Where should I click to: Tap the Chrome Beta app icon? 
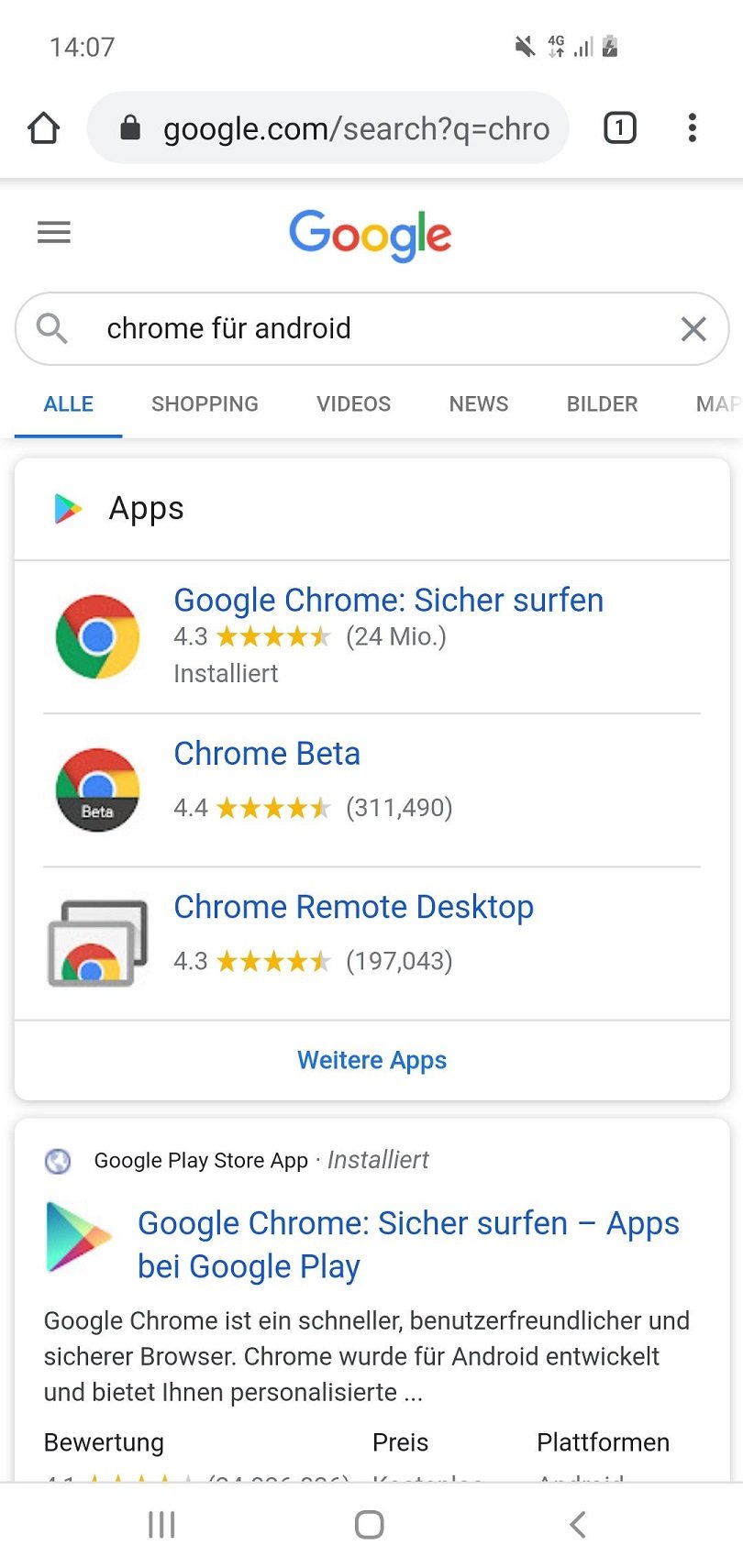pyautogui.click(x=97, y=790)
